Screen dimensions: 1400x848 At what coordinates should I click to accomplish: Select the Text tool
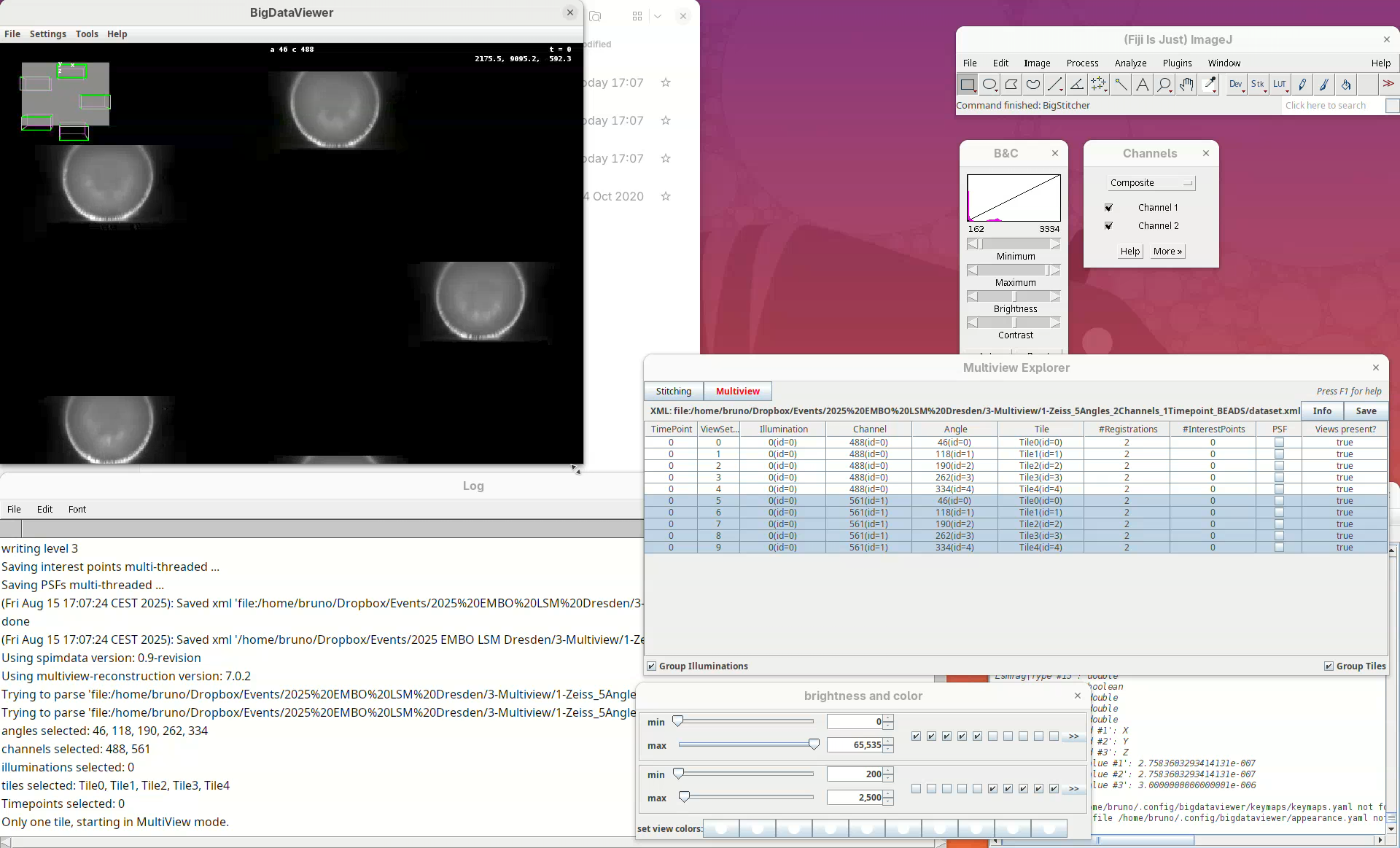1143,85
